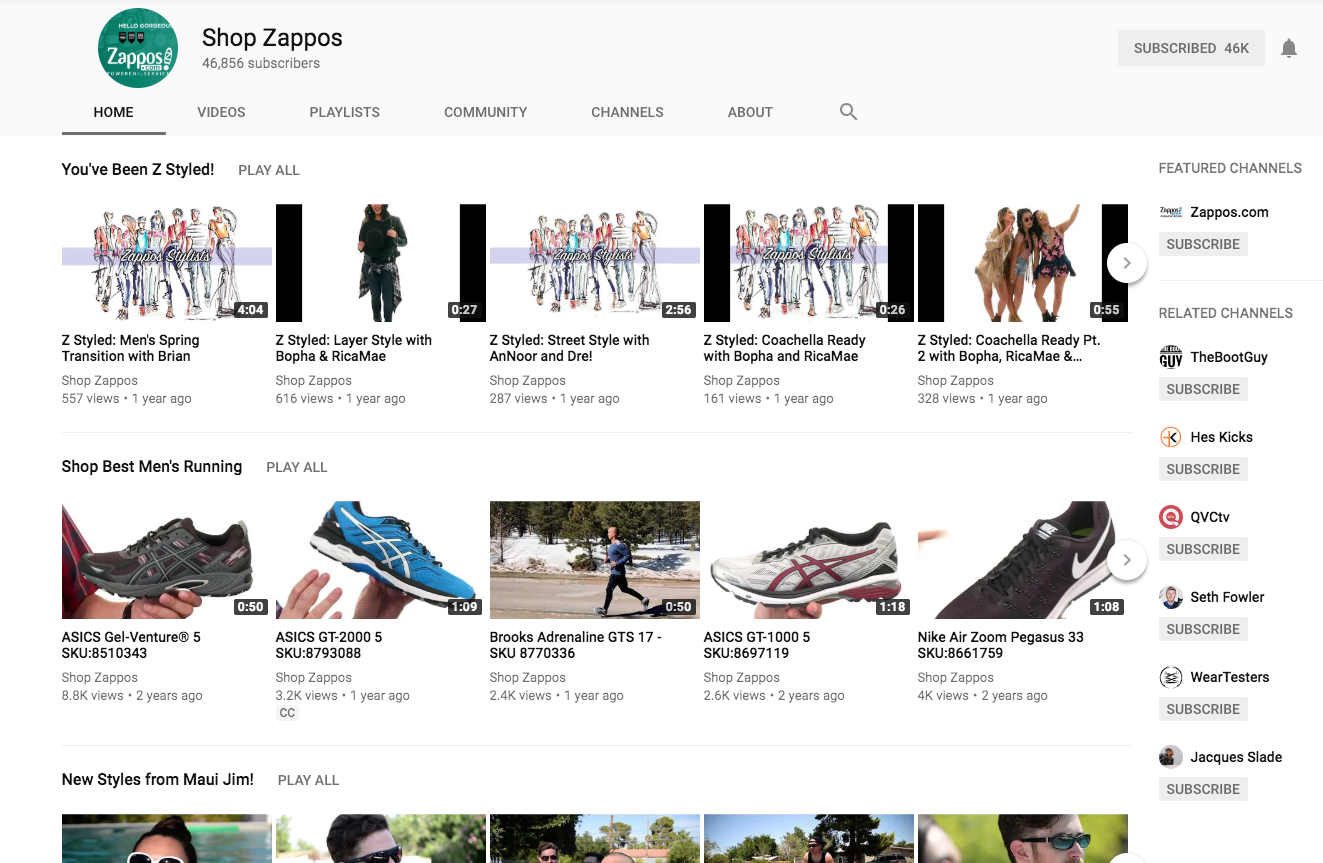Subscribe to TheBootGuy channel
The image size is (1323, 863).
(x=1203, y=389)
